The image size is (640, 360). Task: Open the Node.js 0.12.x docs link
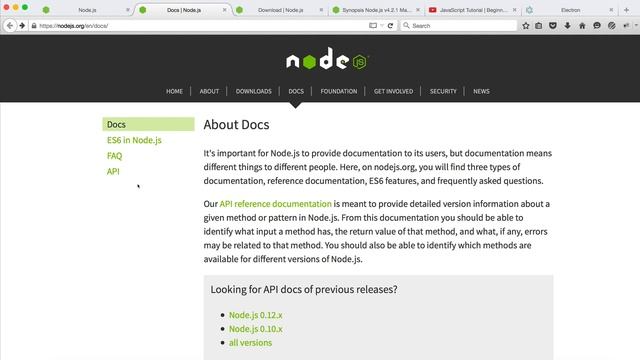pos(256,315)
